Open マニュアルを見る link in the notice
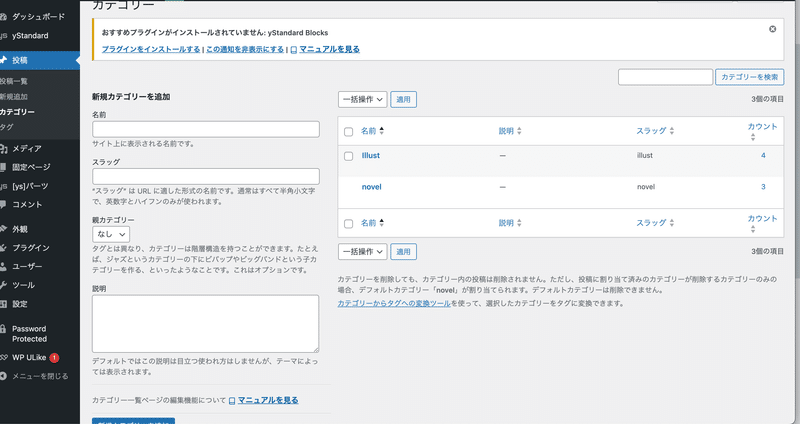Screen dimensions: 800x424 click(330, 49)
